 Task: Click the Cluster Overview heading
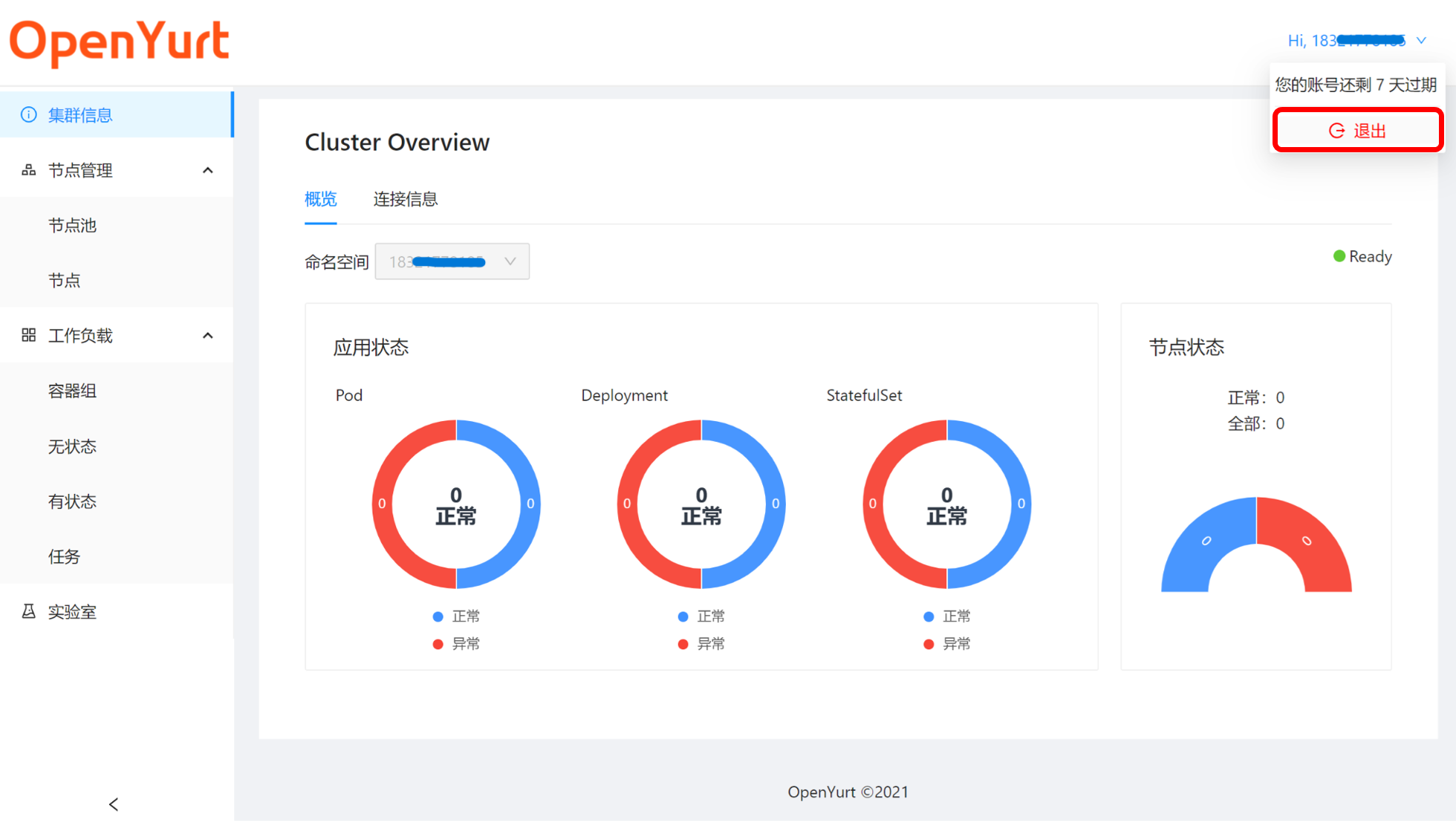point(397,142)
